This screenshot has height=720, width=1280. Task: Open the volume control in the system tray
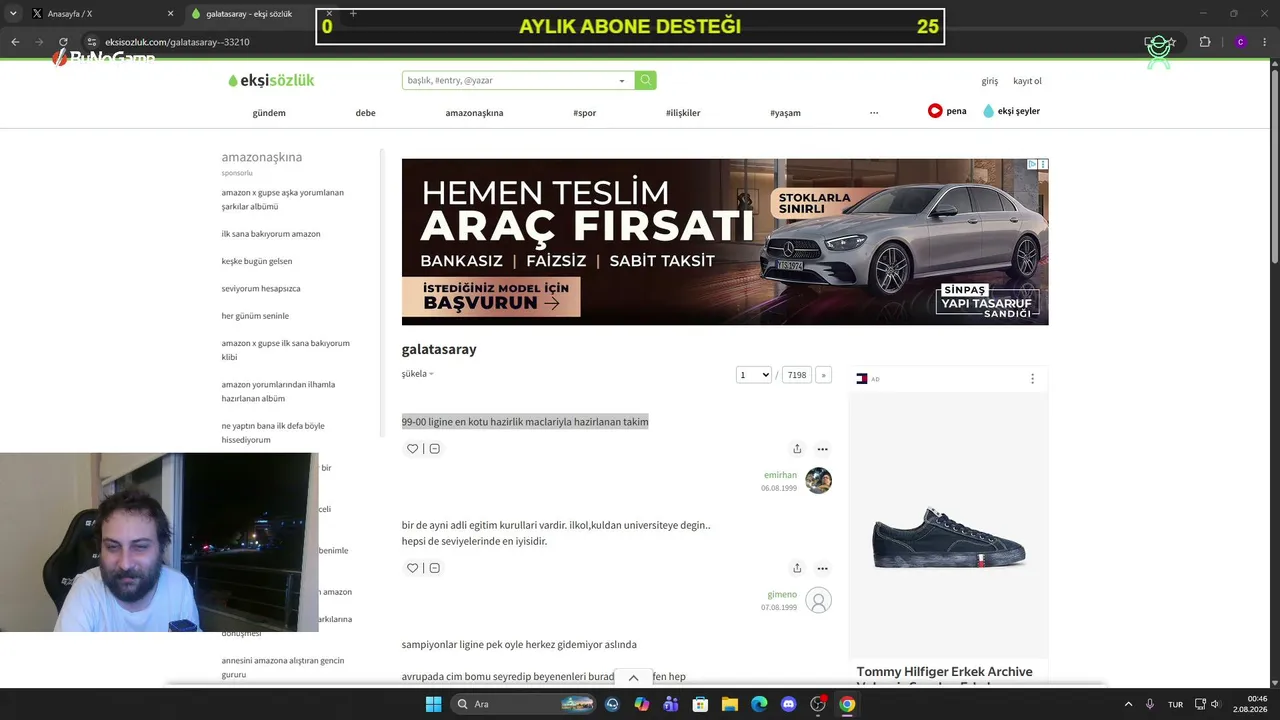1216,704
